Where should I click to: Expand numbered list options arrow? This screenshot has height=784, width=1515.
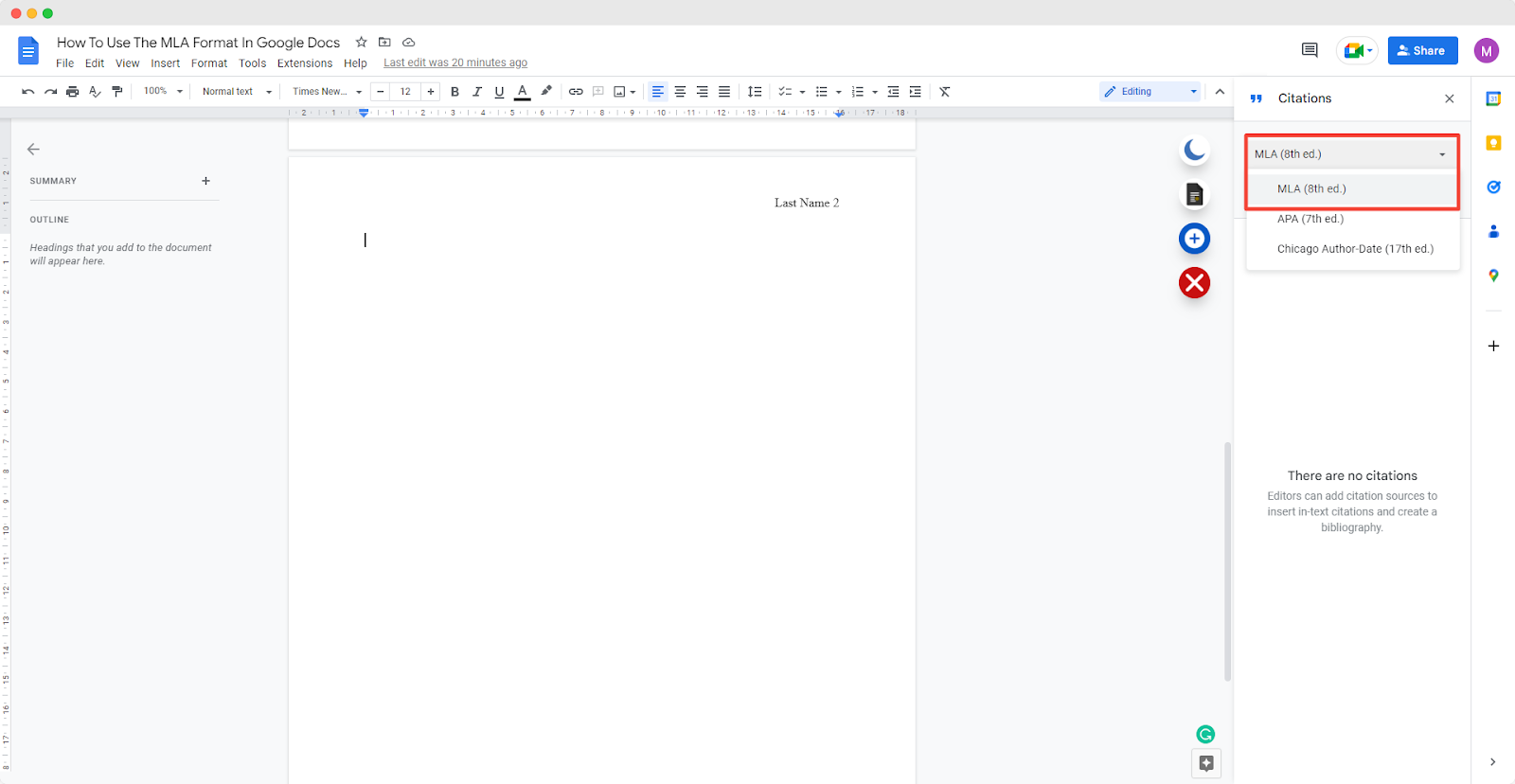pos(875,92)
